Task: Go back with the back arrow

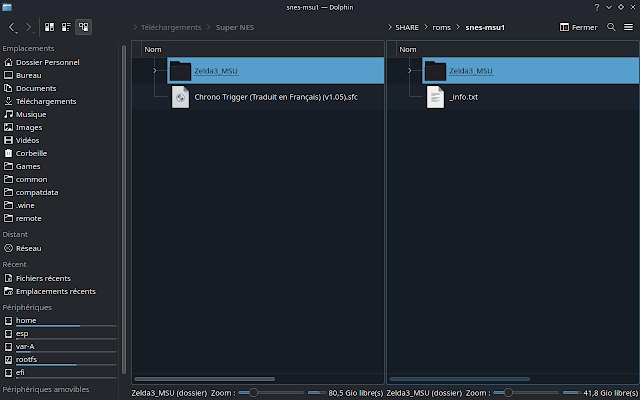Action: point(12,27)
